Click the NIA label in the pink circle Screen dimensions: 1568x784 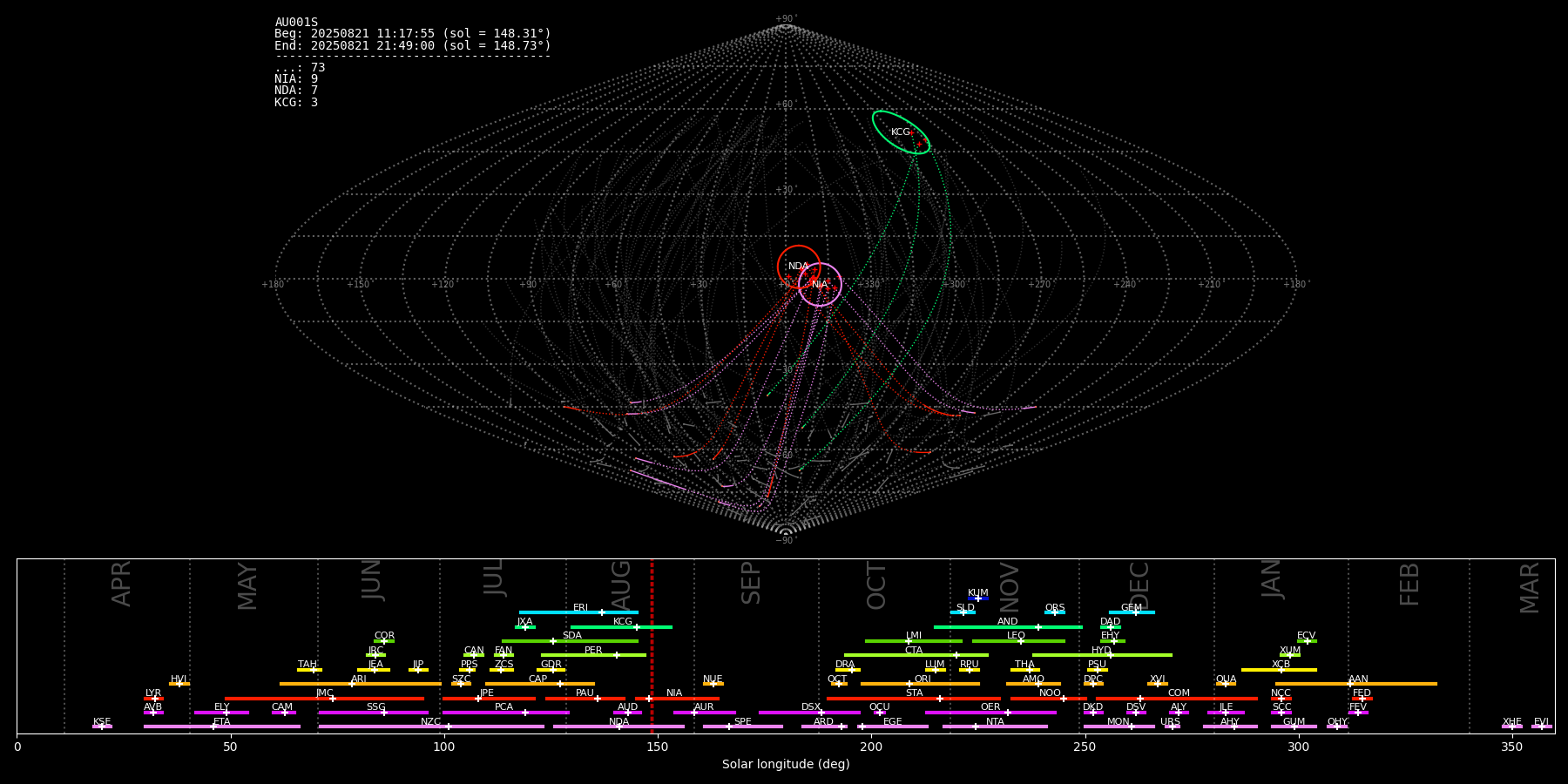pyautogui.click(x=820, y=285)
